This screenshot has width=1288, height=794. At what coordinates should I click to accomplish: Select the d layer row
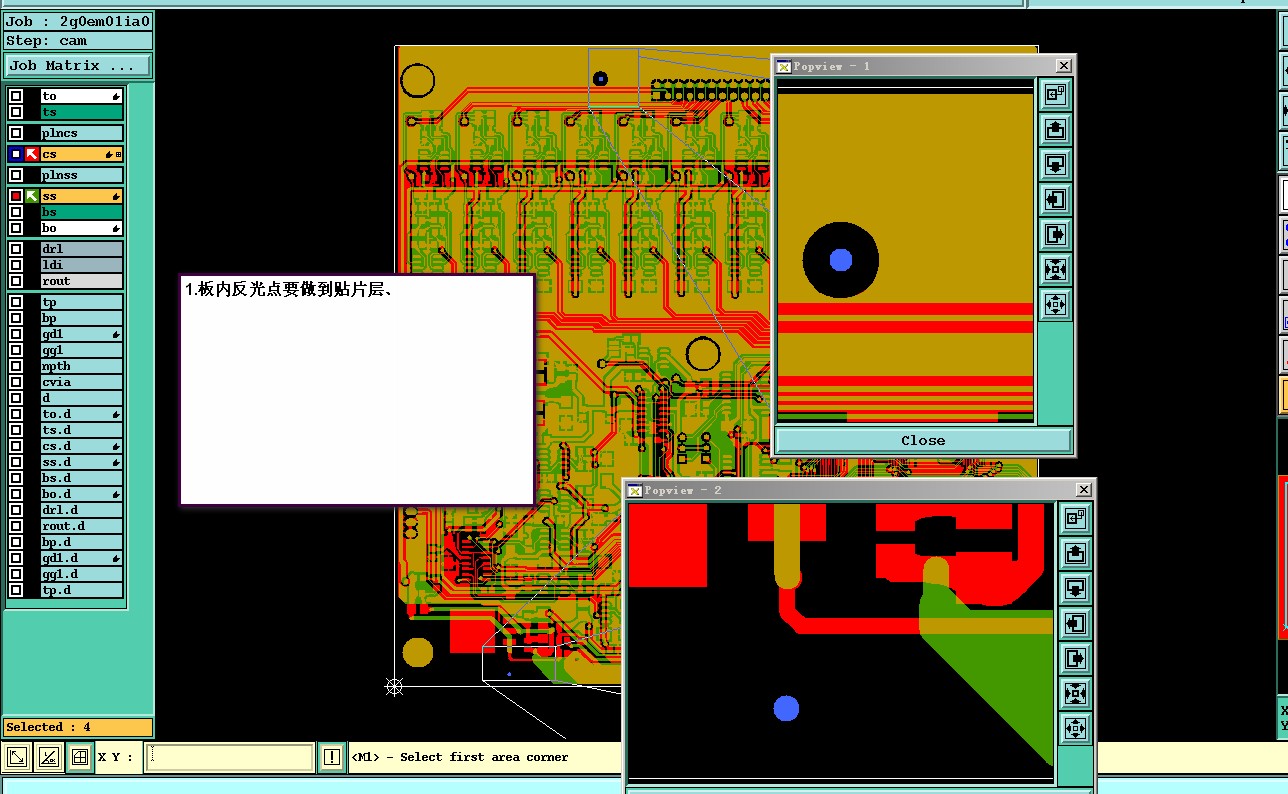point(82,398)
